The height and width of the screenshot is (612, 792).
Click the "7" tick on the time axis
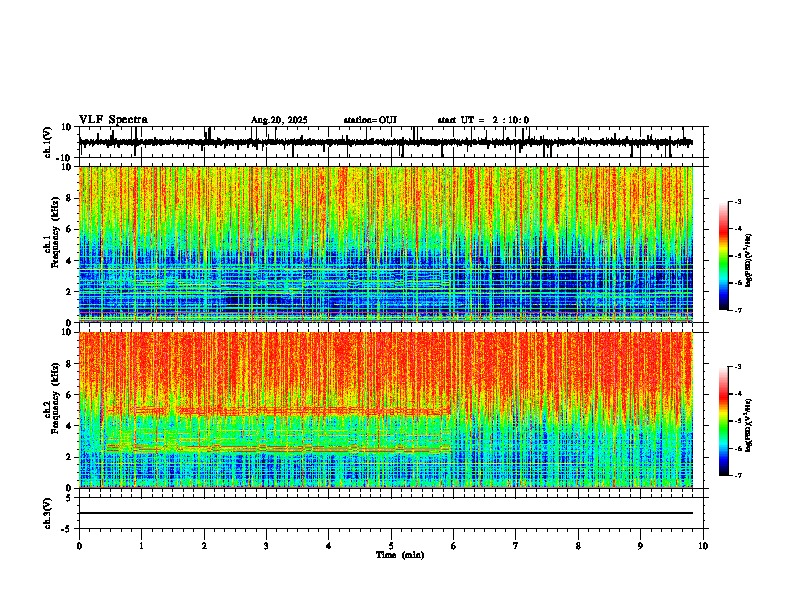click(x=516, y=546)
